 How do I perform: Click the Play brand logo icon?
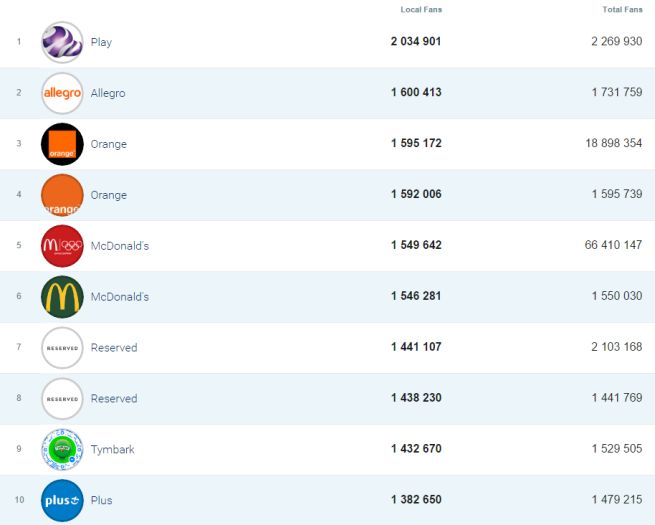point(62,42)
